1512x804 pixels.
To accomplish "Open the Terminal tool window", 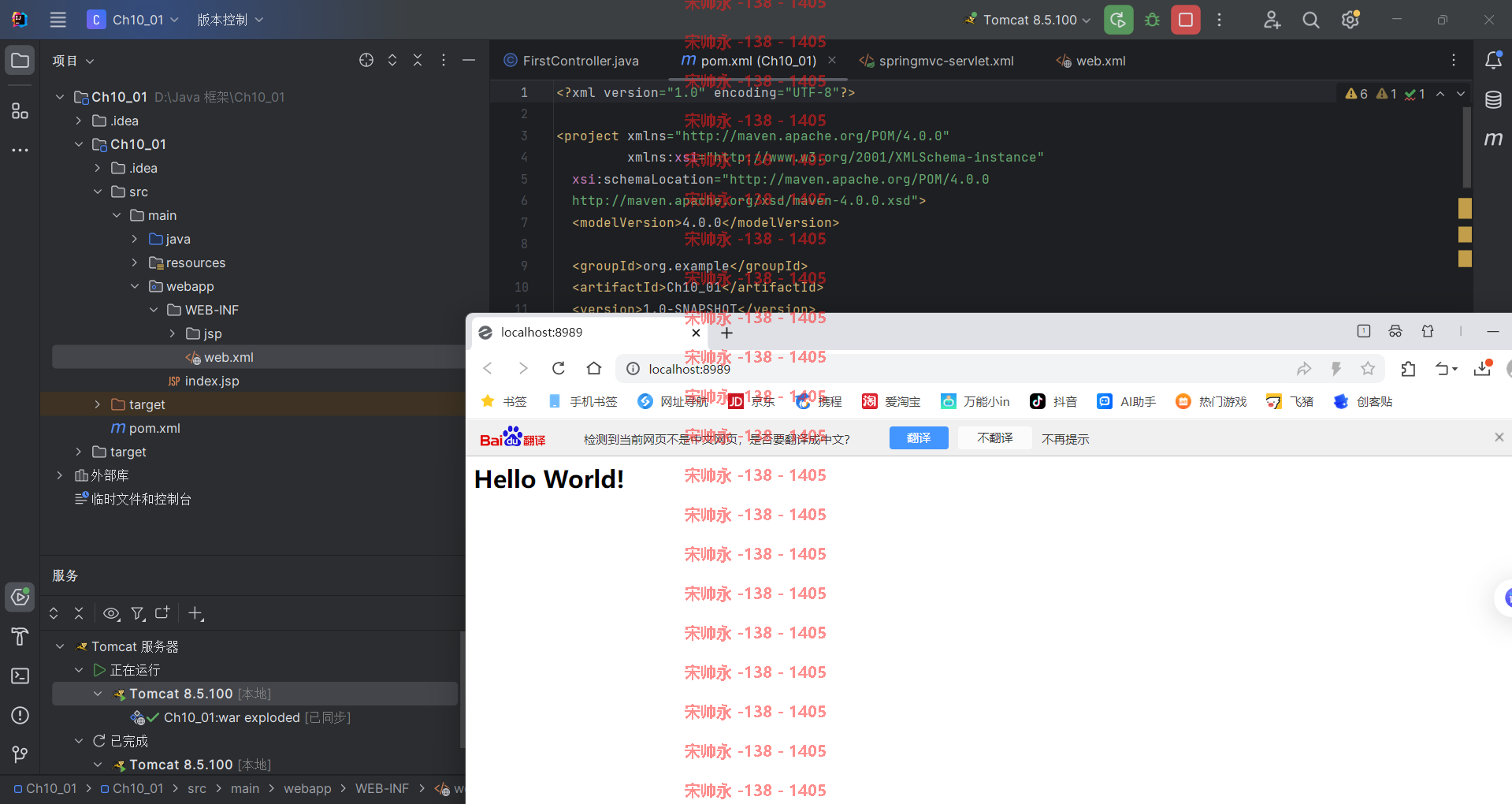I will (20, 676).
